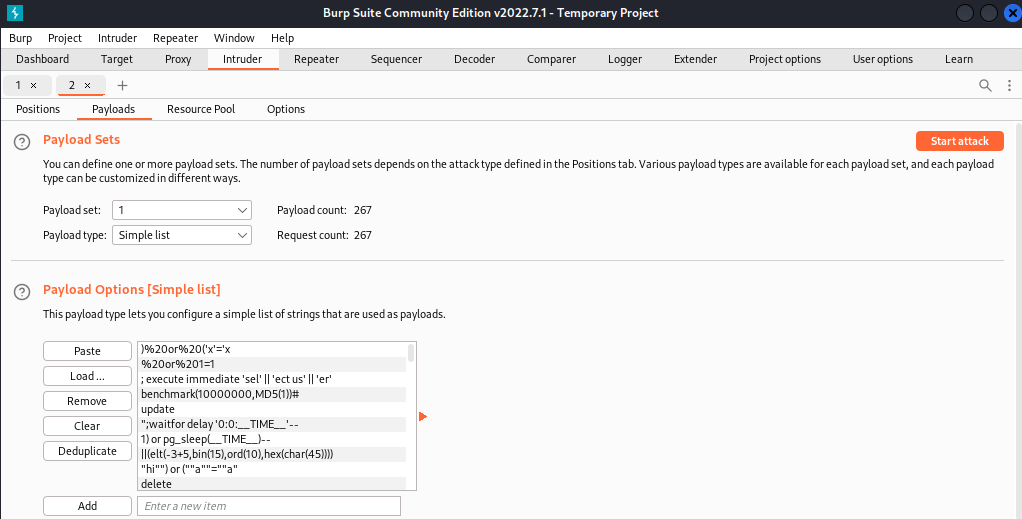1022x519 pixels.
Task: Open the Payload set dropdown
Action: (x=182, y=210)
